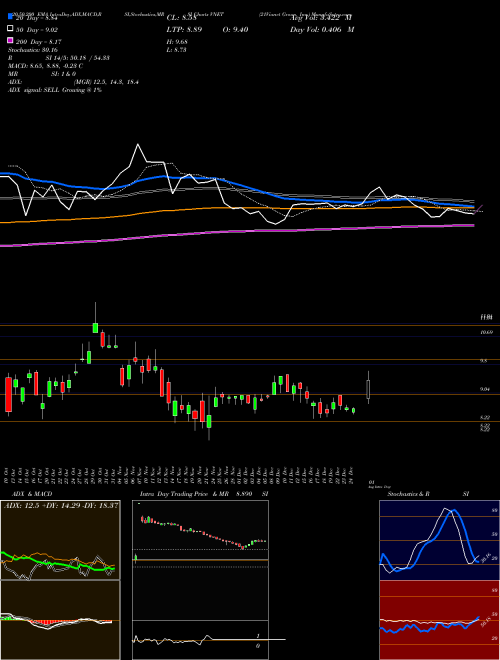Image resolution: width=500 pixels, height=660 pixels.
Task: Select the '200 Day - 8.17' legend text
Action: tap(38, 42)
